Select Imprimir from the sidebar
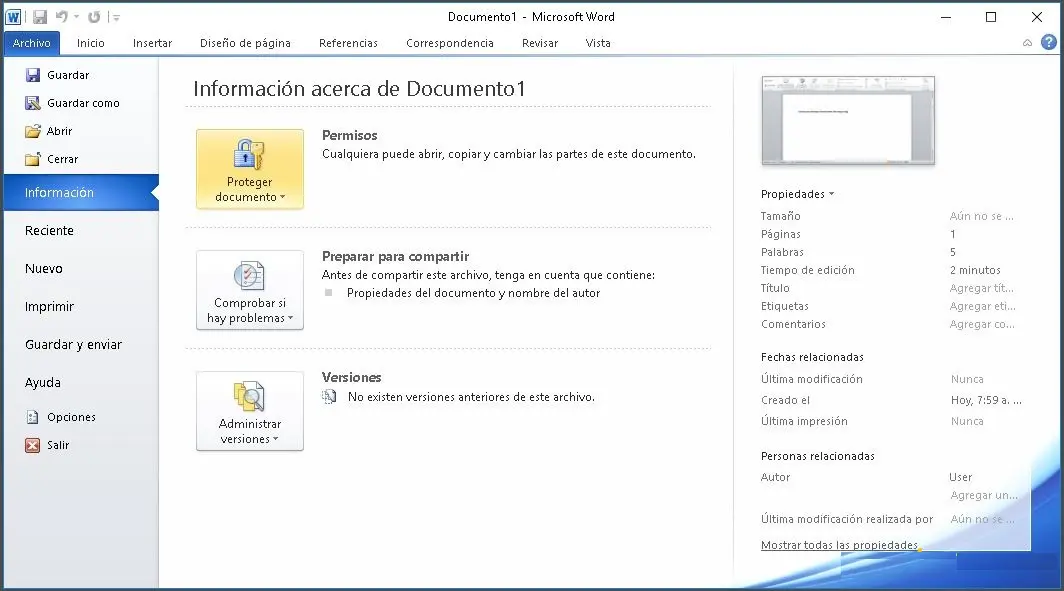Screen dimensions: 1064x591 tap(49, 307)
